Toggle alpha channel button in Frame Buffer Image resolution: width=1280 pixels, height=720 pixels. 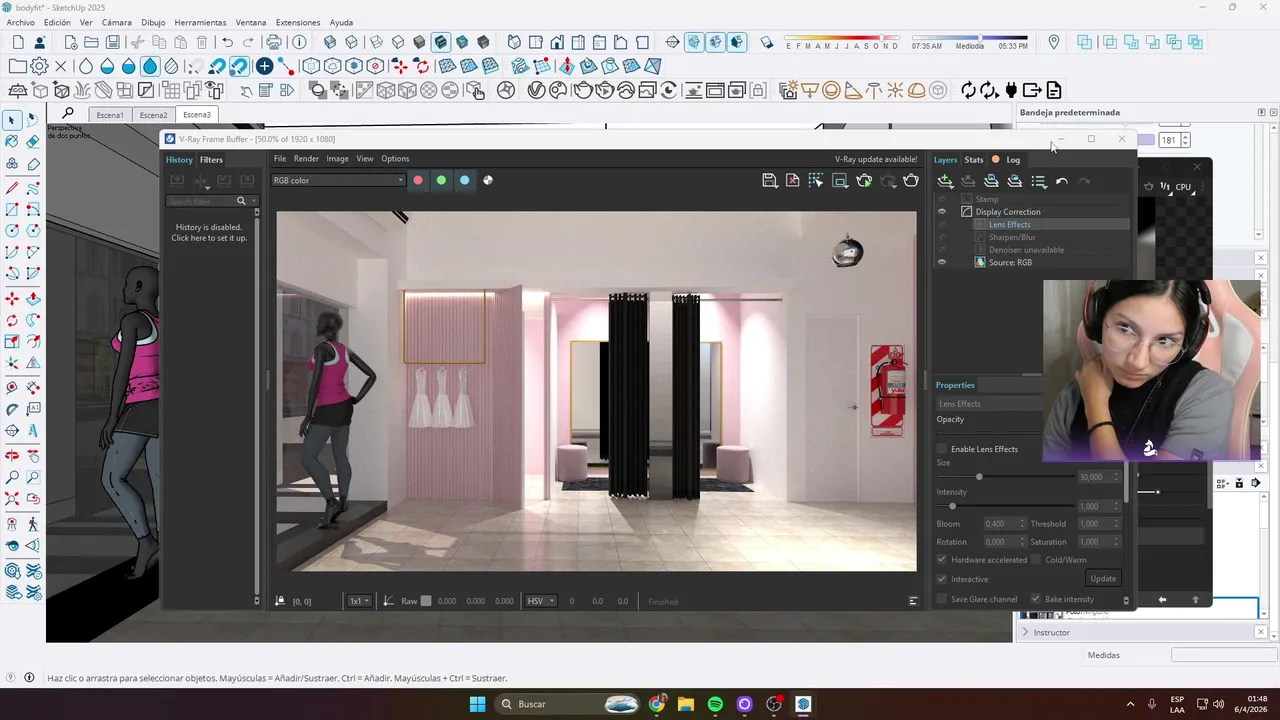pyautogui.click(x=488, y=180)
